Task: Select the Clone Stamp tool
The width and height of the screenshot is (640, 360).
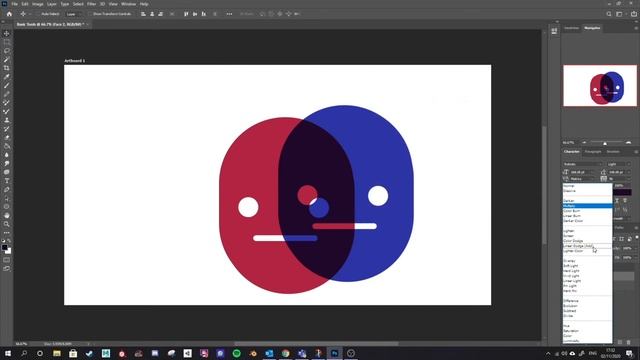Action: coord(7,120)
